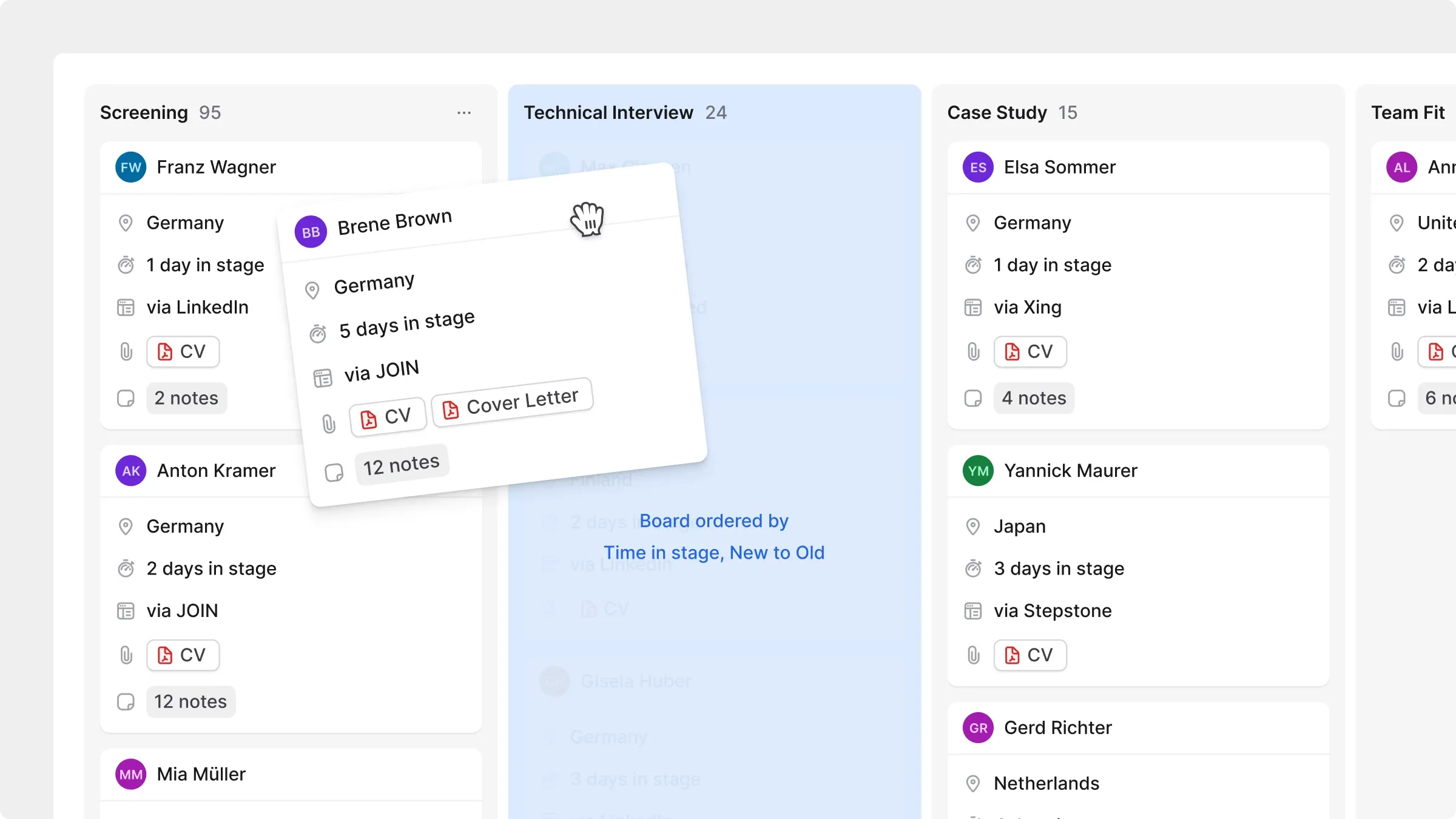Viewport: 1456px width, 819px height.
Task: Click Franz Wagner's FW avatar
Action: tap(131, 167)
